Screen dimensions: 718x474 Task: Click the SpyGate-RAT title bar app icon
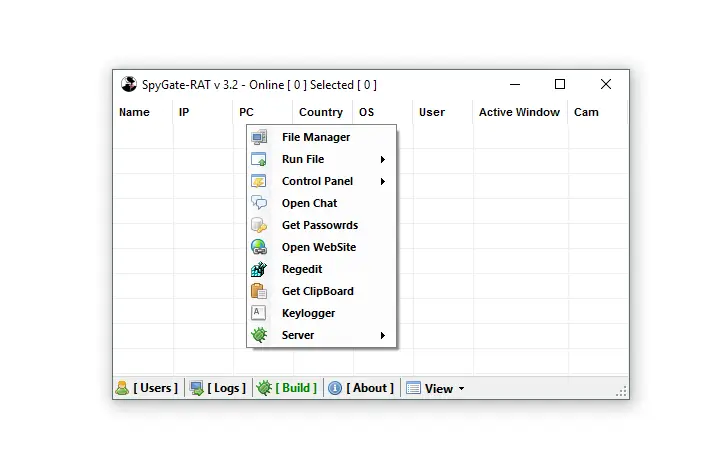coord(128,85)
